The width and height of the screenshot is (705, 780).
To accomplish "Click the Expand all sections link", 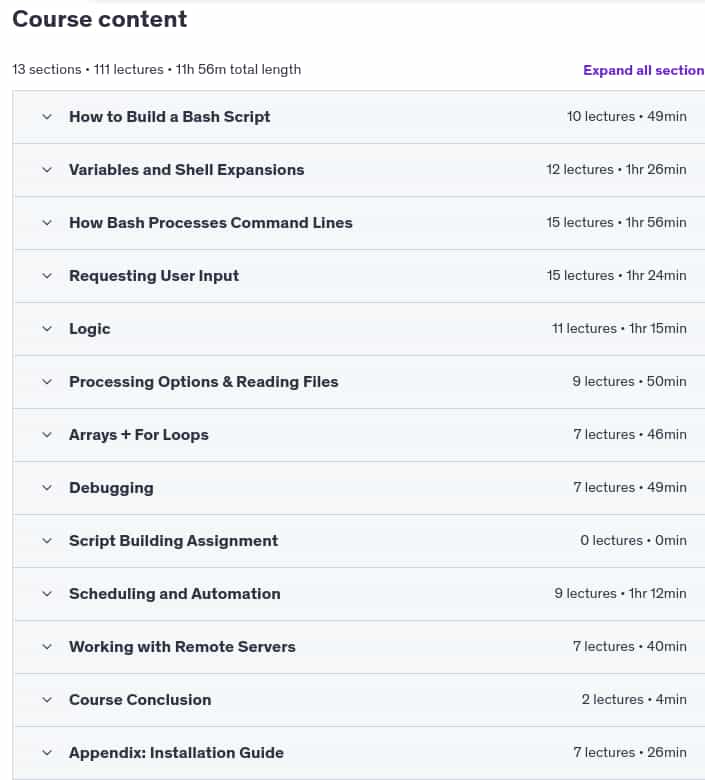I will pyautogui.click(x=644, y=71).
